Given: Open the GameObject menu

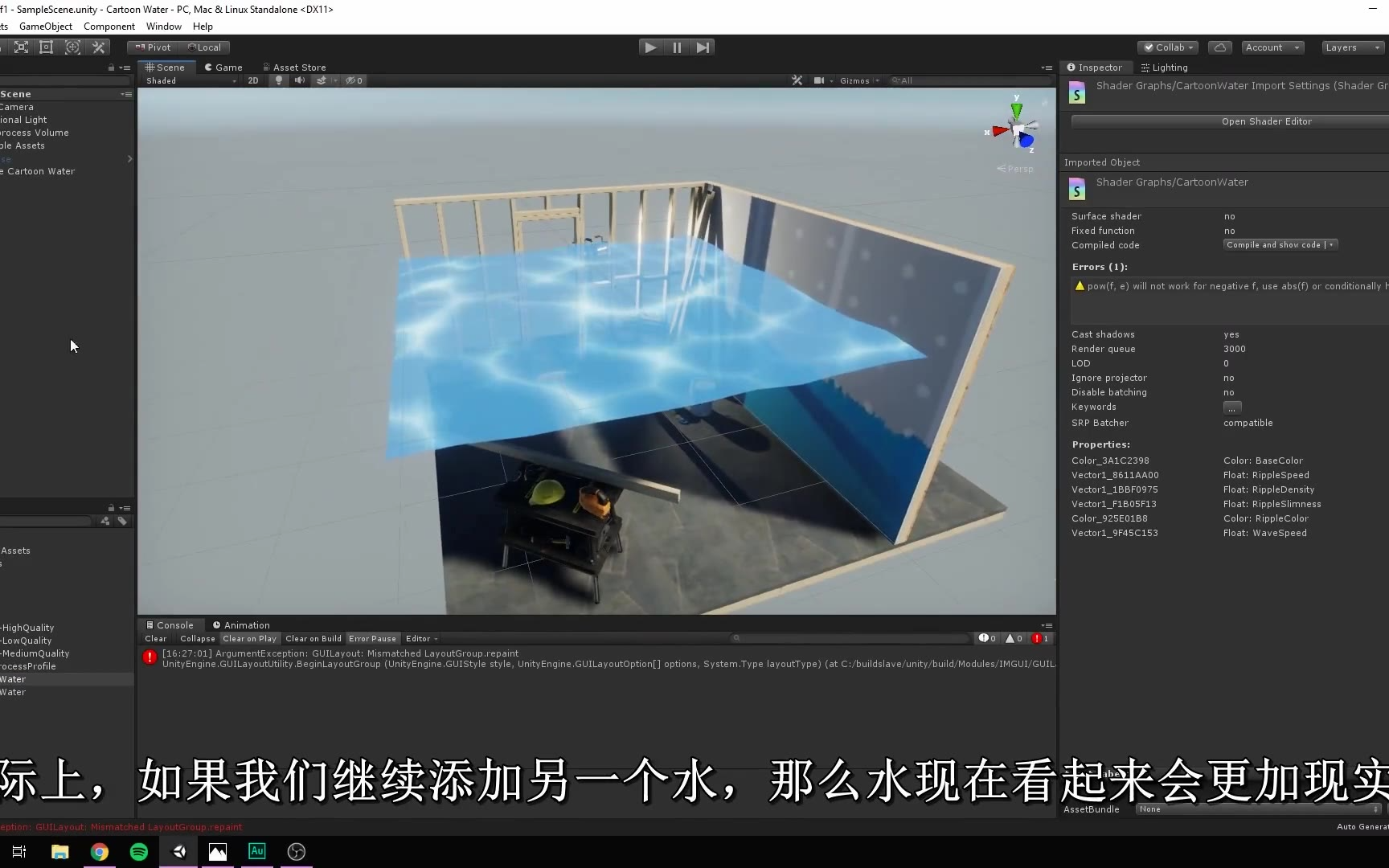Looking at the screenshot, I should [x=46, y=27].
